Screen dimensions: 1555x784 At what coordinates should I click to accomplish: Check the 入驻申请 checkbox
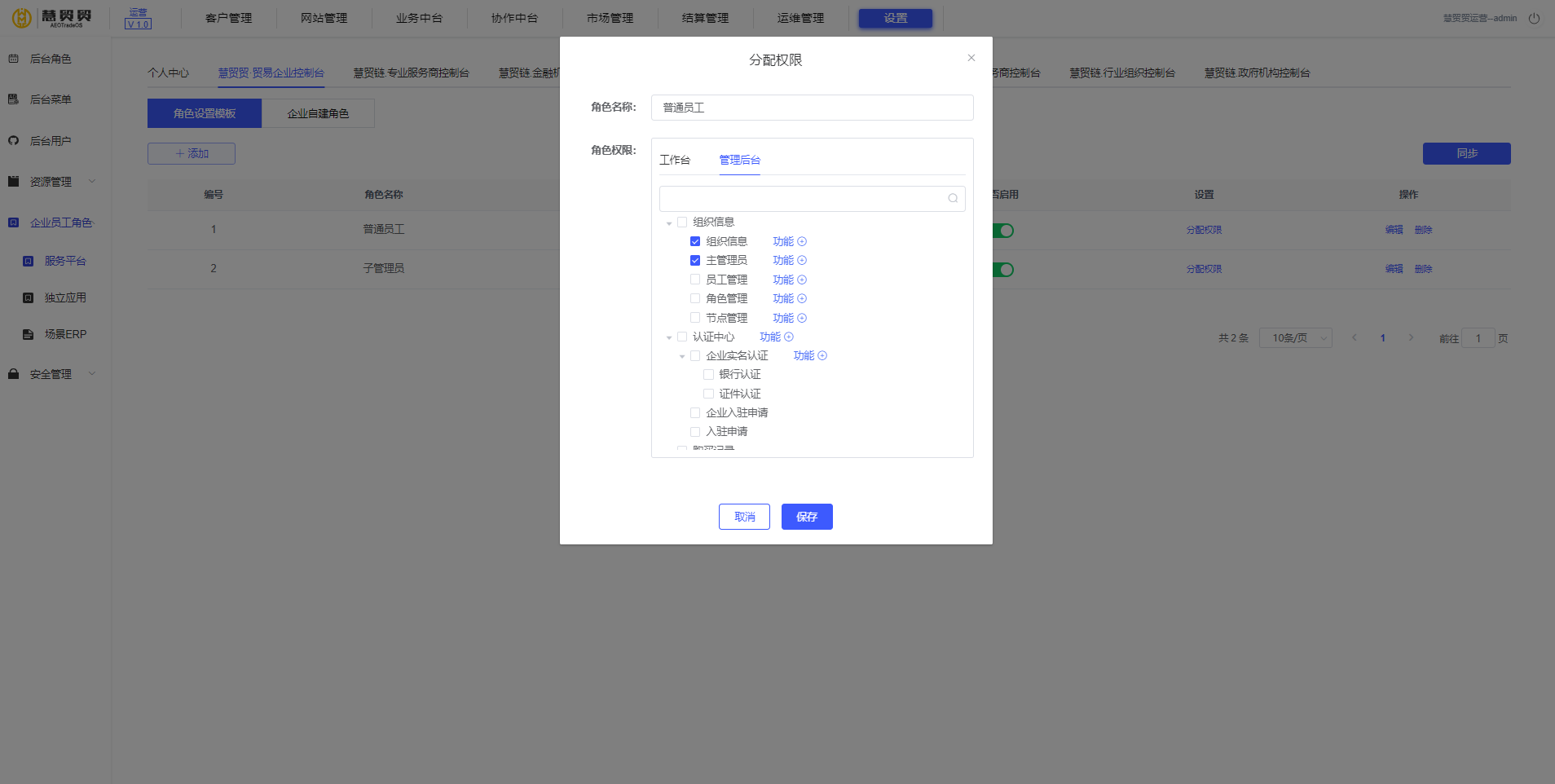pos(695,432)
